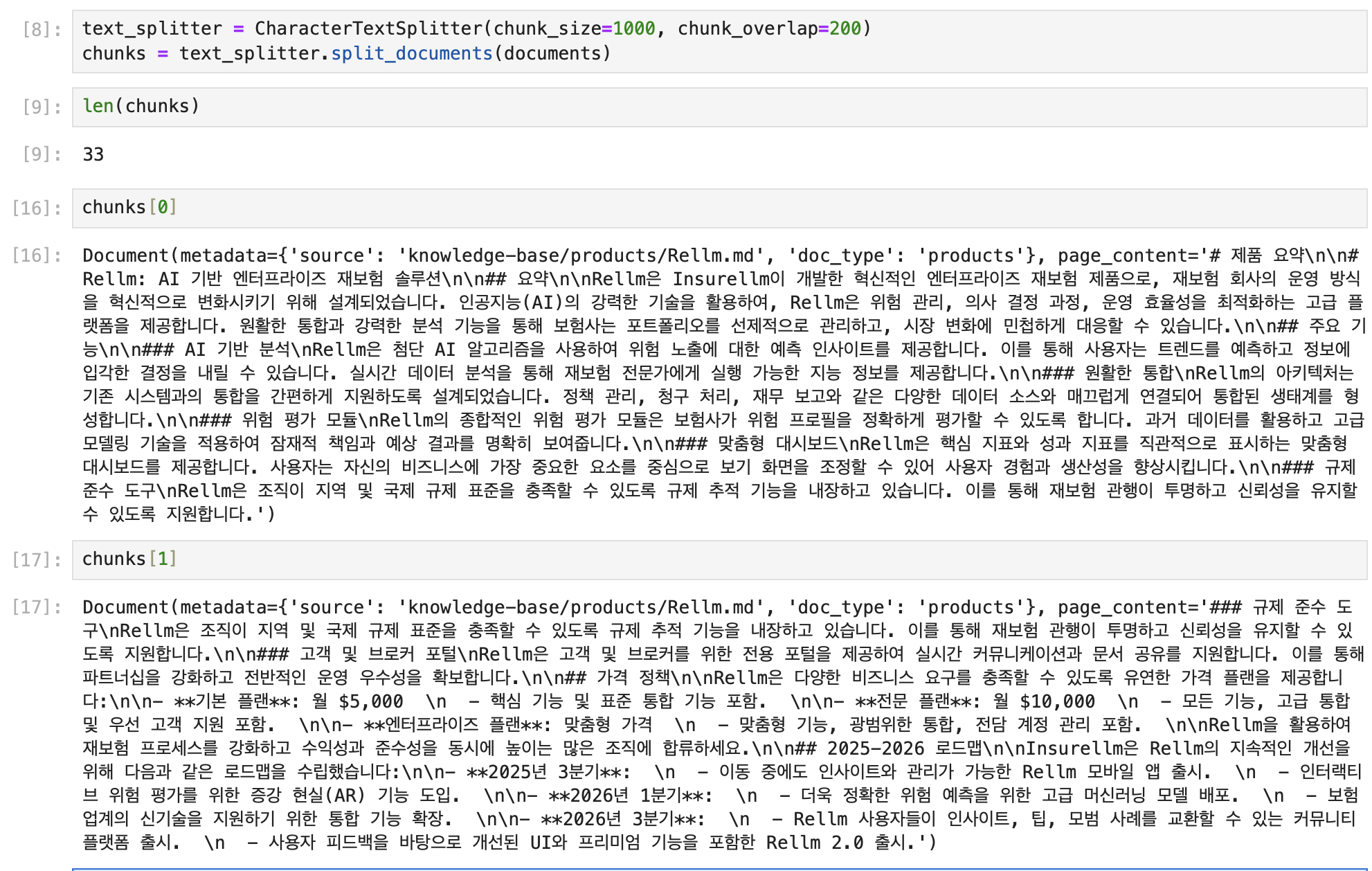Click the $5,000 price in chunks[1] output
This screenshot has width=1372, height=871.
click(x=371, y=702)
